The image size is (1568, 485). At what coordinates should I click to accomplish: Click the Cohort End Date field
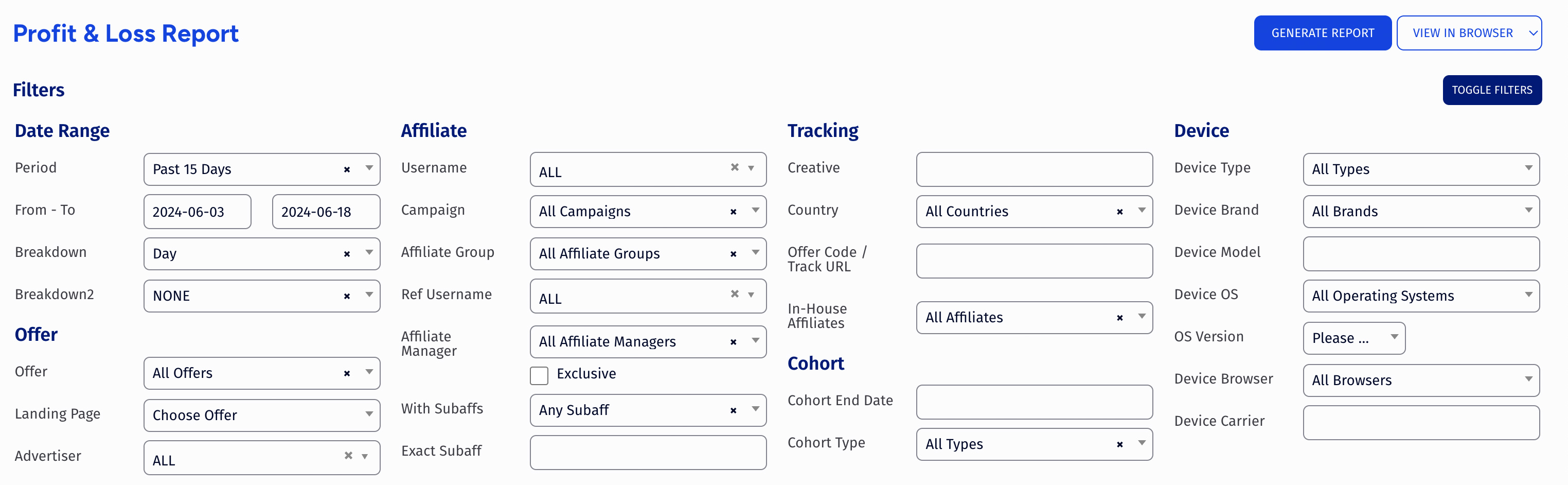click(x=1034, y=402)
